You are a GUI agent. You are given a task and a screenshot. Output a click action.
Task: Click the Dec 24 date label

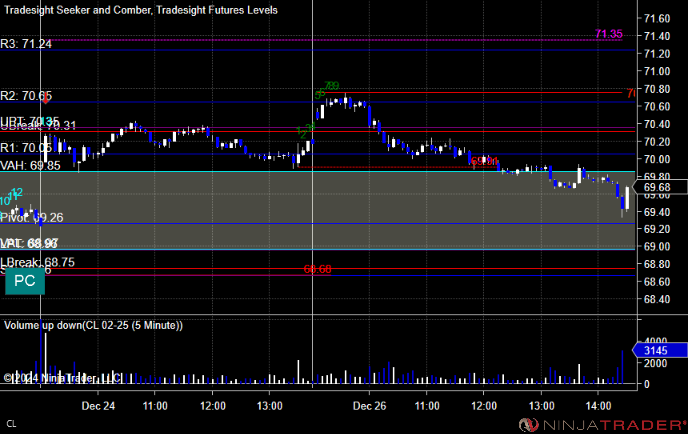[98, 406]
